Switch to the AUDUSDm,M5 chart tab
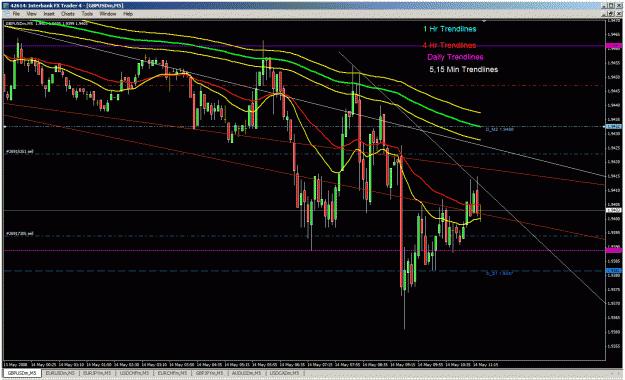625x380 pixels. 247,373
